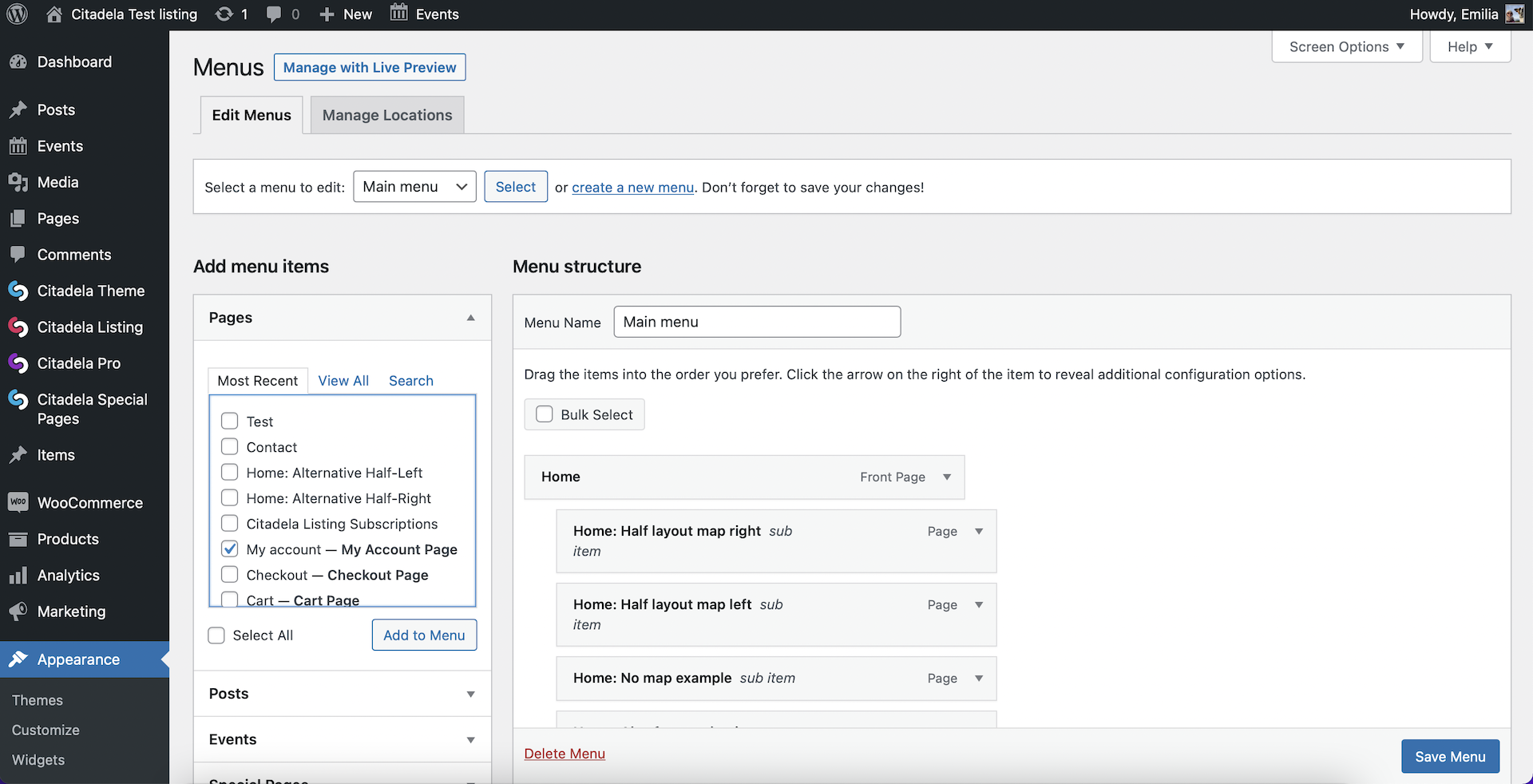Switch to the Manage Locations tab
Image resolution: width=1533 pixels, height=784 pixels.
(387, 115)
